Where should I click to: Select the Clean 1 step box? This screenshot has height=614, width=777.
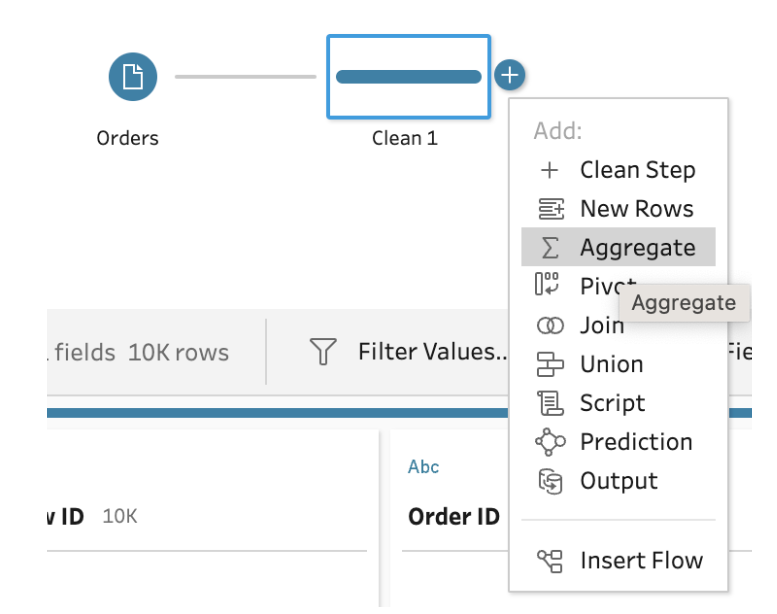pos(408,77)
